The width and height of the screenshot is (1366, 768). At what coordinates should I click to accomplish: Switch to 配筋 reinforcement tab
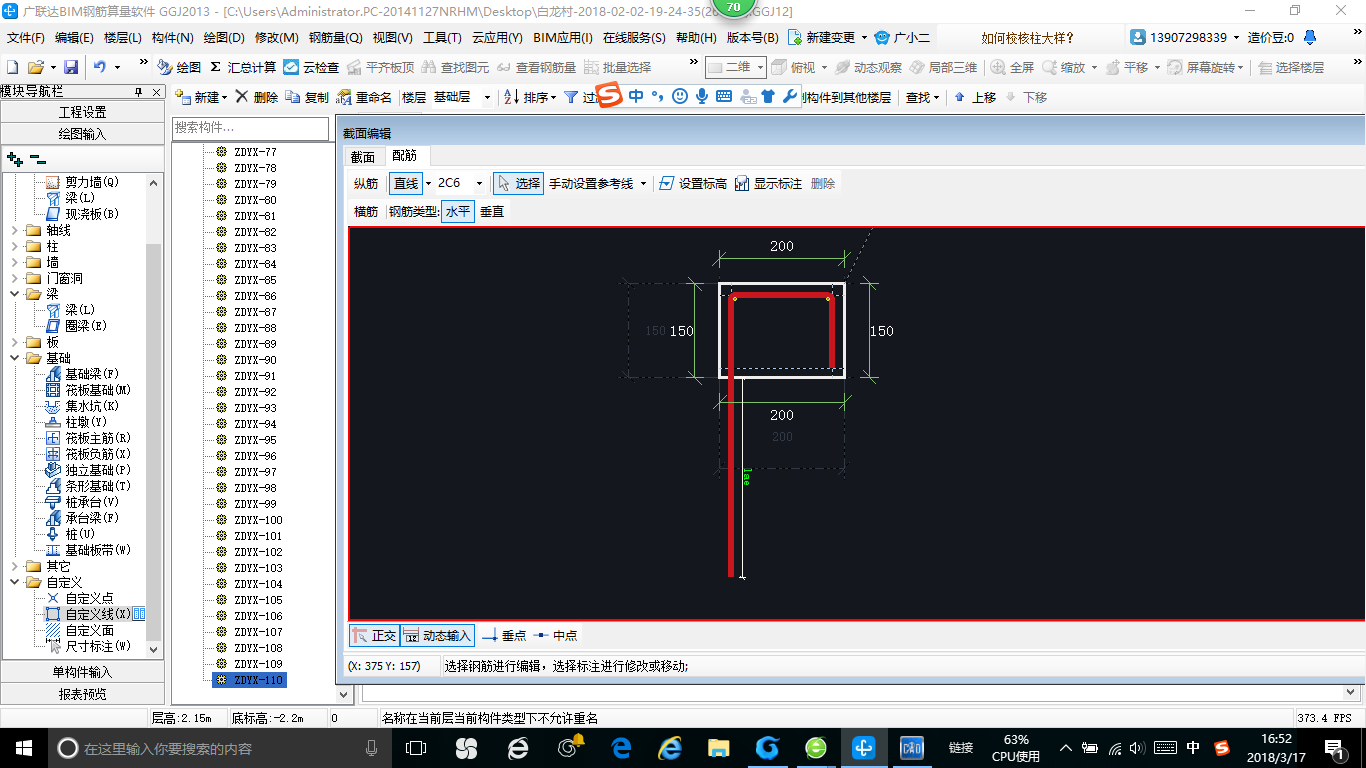click(x=406, y=156)
